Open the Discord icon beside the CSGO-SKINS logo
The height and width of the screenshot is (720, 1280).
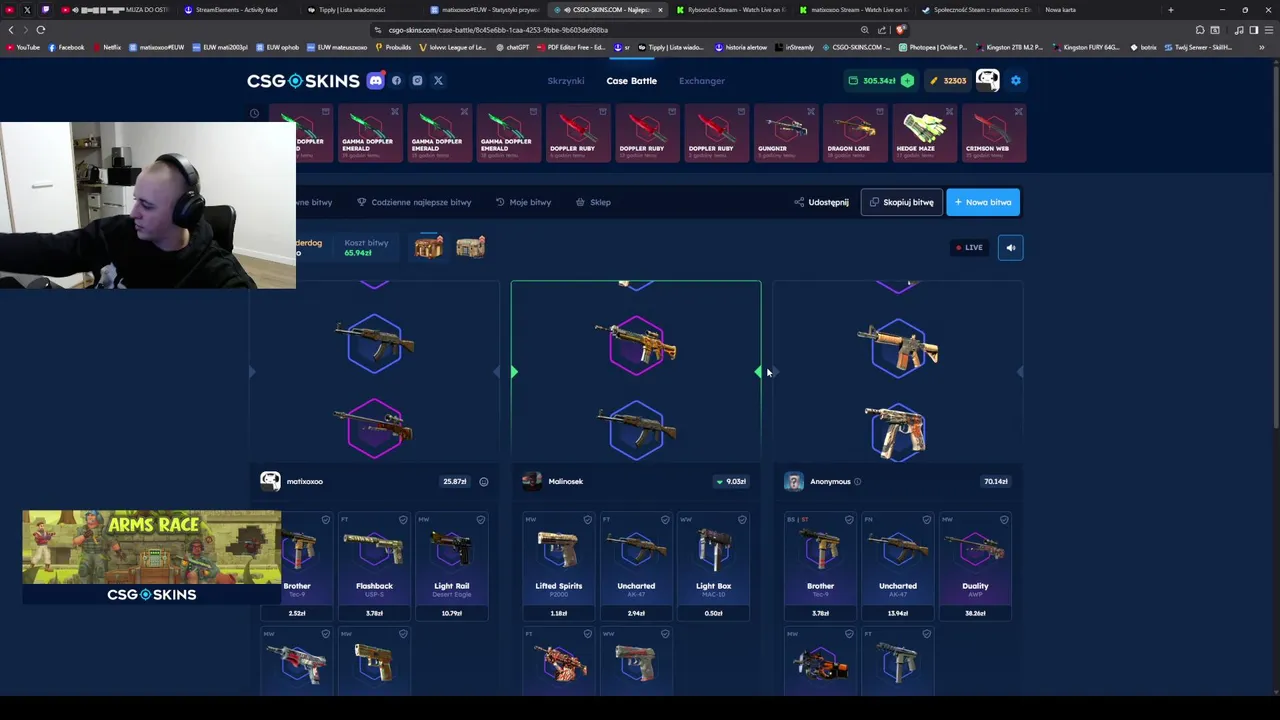pos(375,81)
